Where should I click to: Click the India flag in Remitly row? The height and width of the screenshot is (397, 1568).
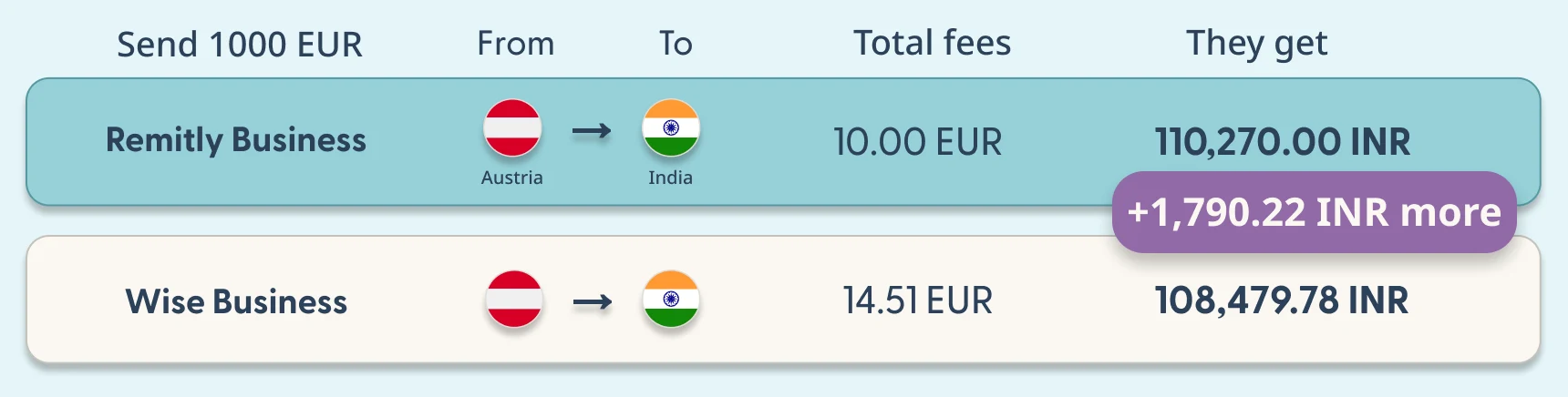pyautogui.click(x=671, y=128)
